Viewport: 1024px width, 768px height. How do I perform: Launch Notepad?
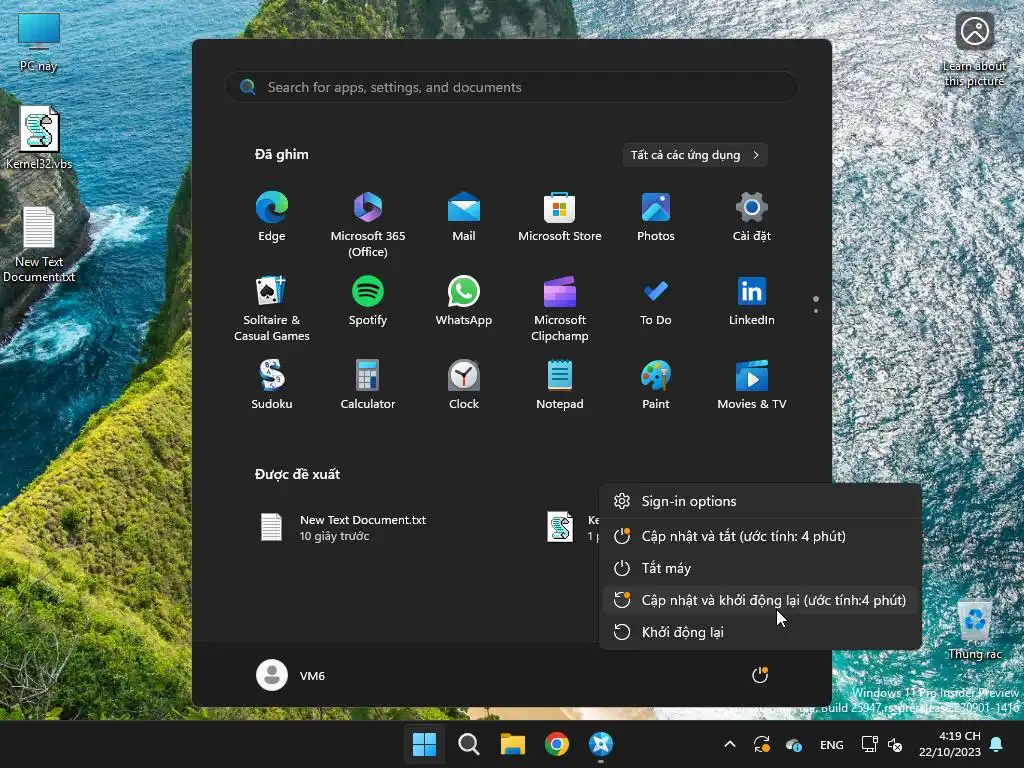(560, 385)
